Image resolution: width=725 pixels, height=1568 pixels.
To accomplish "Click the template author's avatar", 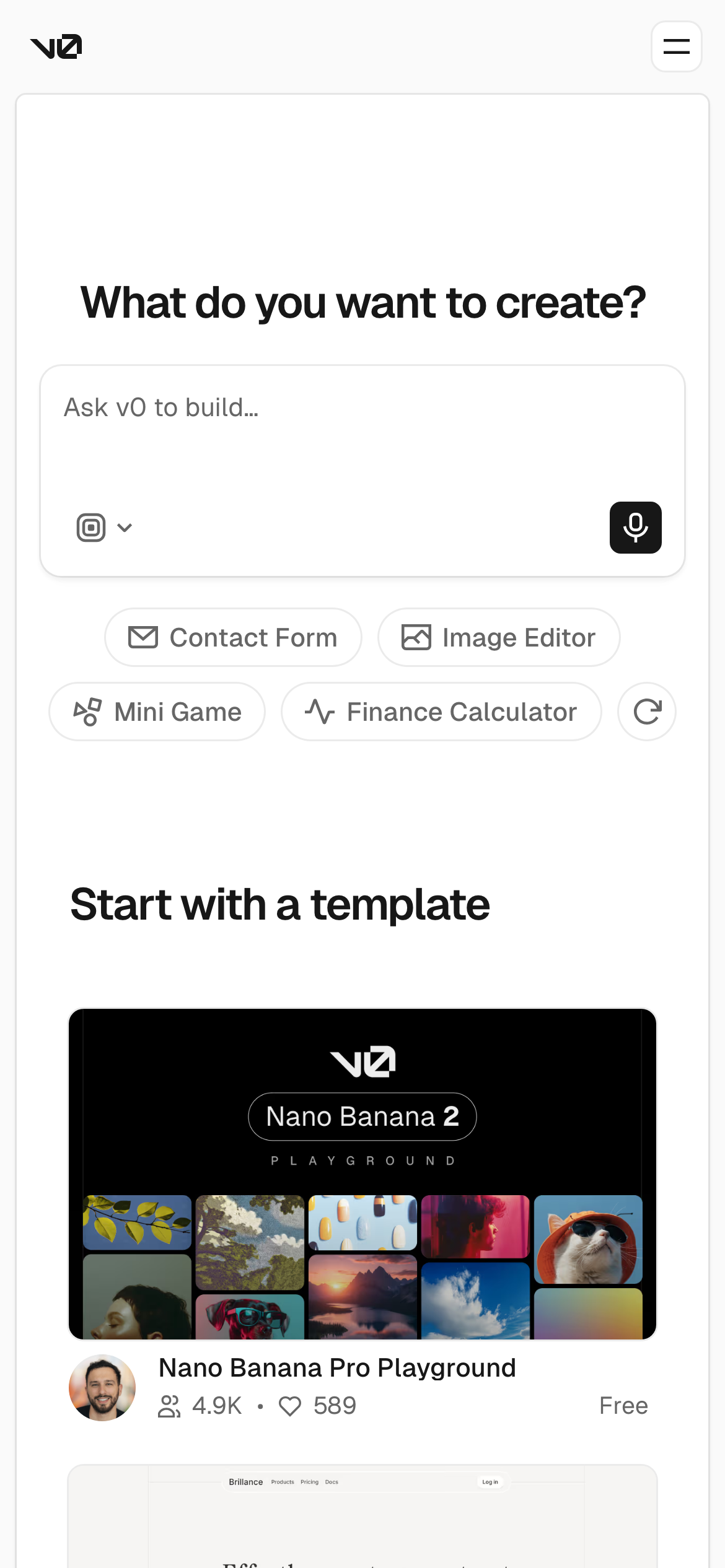I will click(x=102, y=1387).
